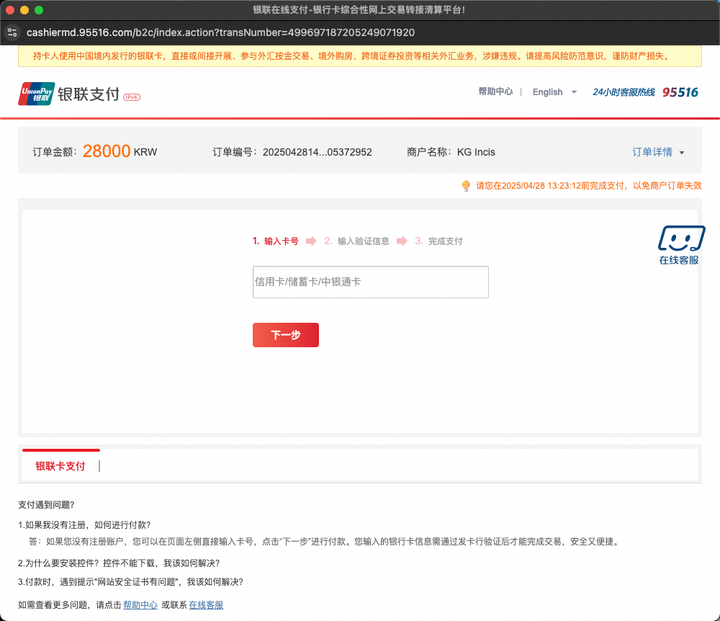
Task: Click FAQ 2 about installing the control
Action: pyautogui.click(x=119, y=563)
